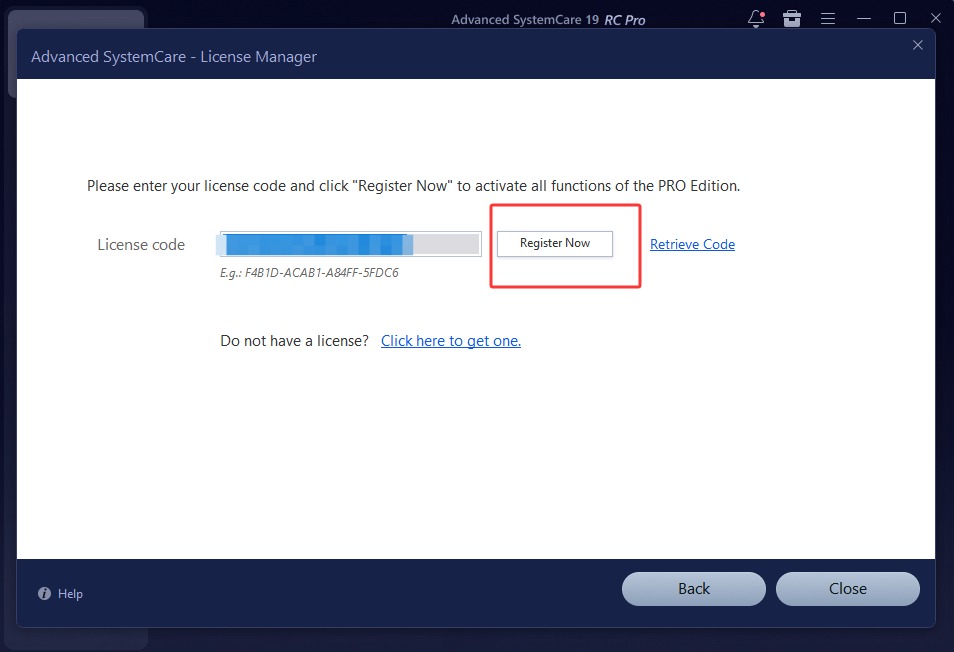Click the "Do not have a license?" text
The height and width of the screenshot is (652, 954).
pyautogui.click(x=294, y=341)
